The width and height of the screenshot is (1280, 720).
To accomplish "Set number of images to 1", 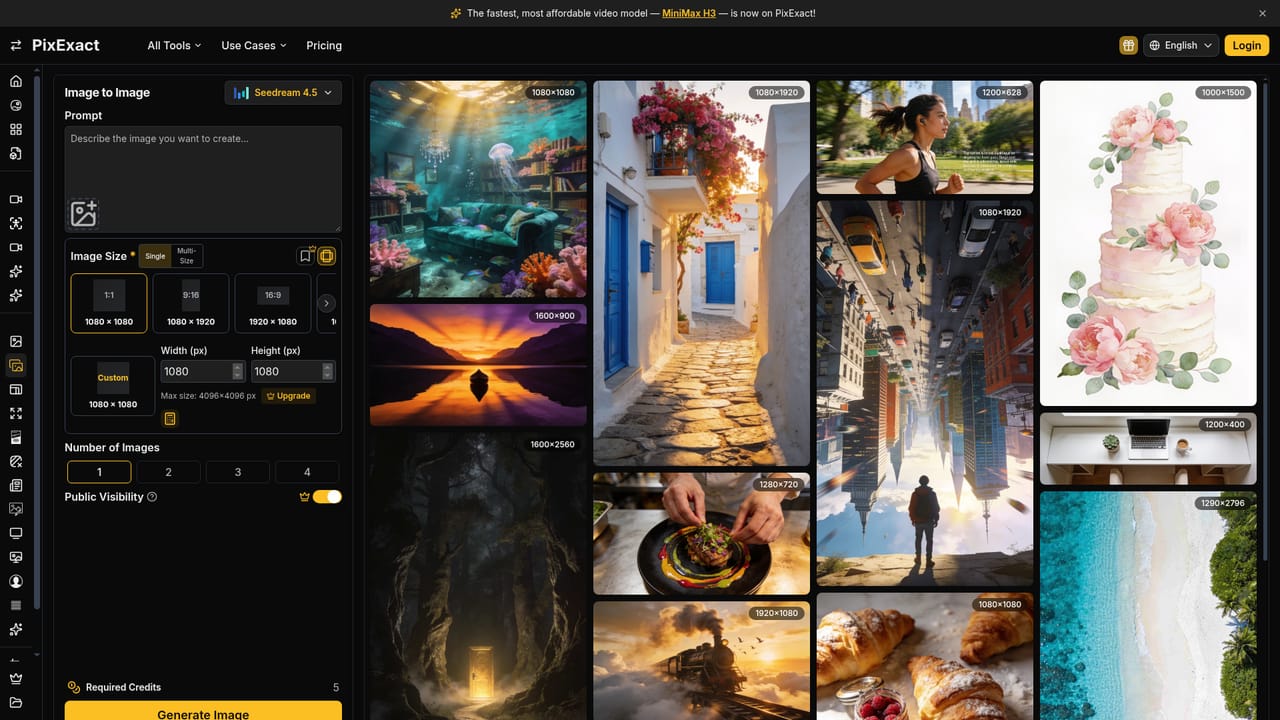I will [99, 472].
